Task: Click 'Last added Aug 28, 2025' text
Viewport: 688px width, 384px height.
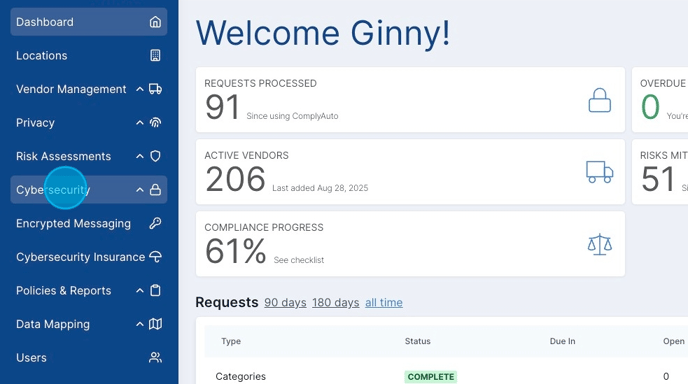Action: coord(320,188)
